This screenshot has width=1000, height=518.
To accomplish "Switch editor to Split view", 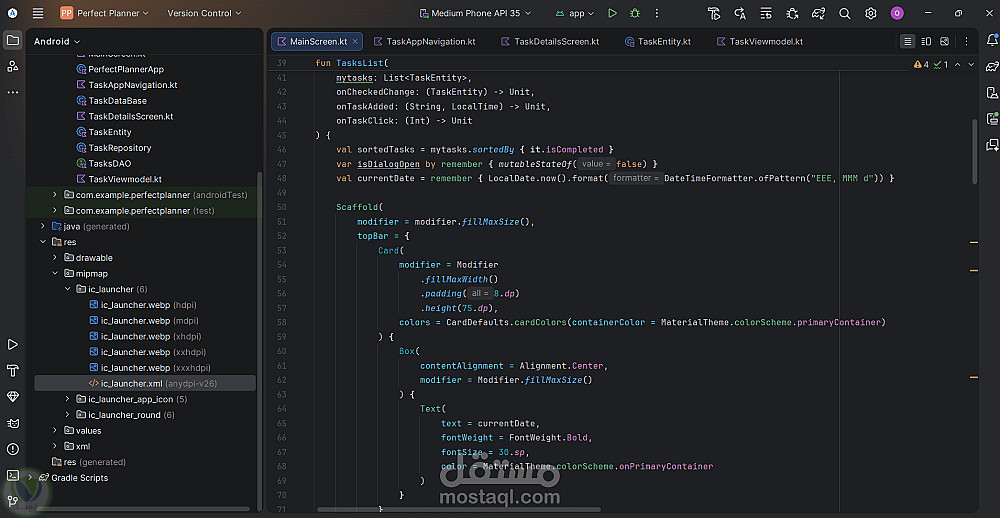I will [x=926, y=41].
